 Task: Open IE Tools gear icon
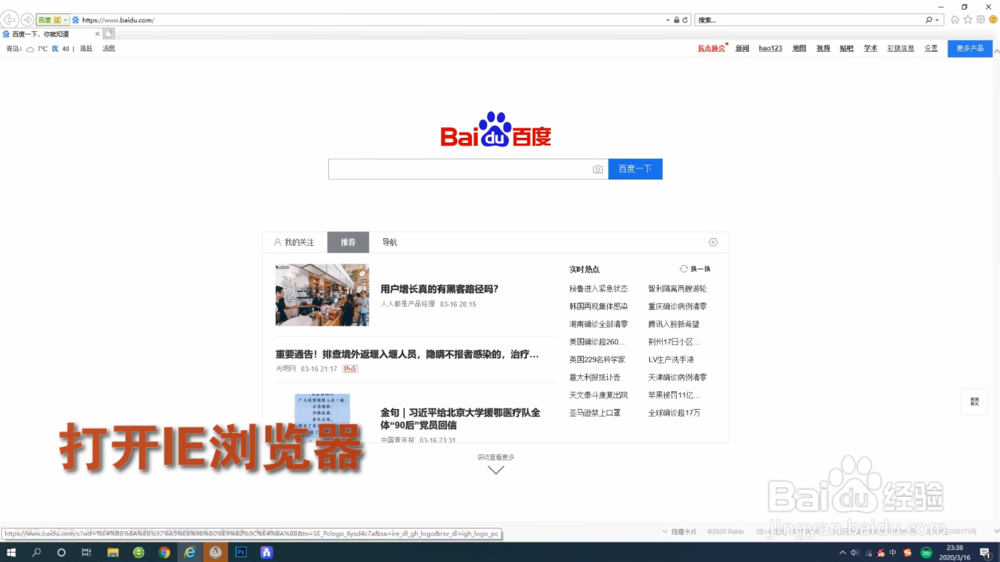980,20
